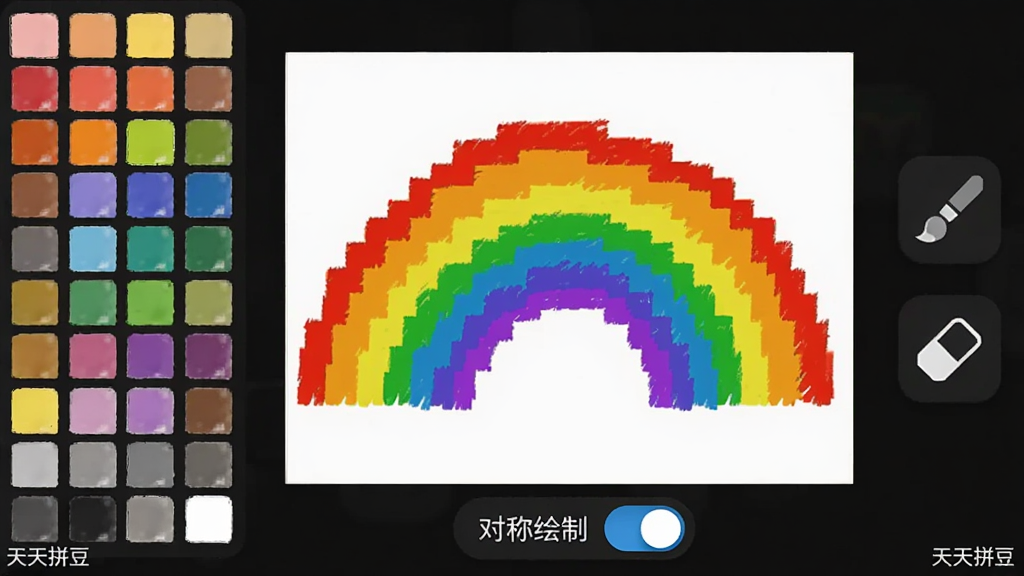Choose the bright orange swatch beside lime green
The width and height of the screenshot is (1024, 576).
pyautogui.click(x=93, y=142)
